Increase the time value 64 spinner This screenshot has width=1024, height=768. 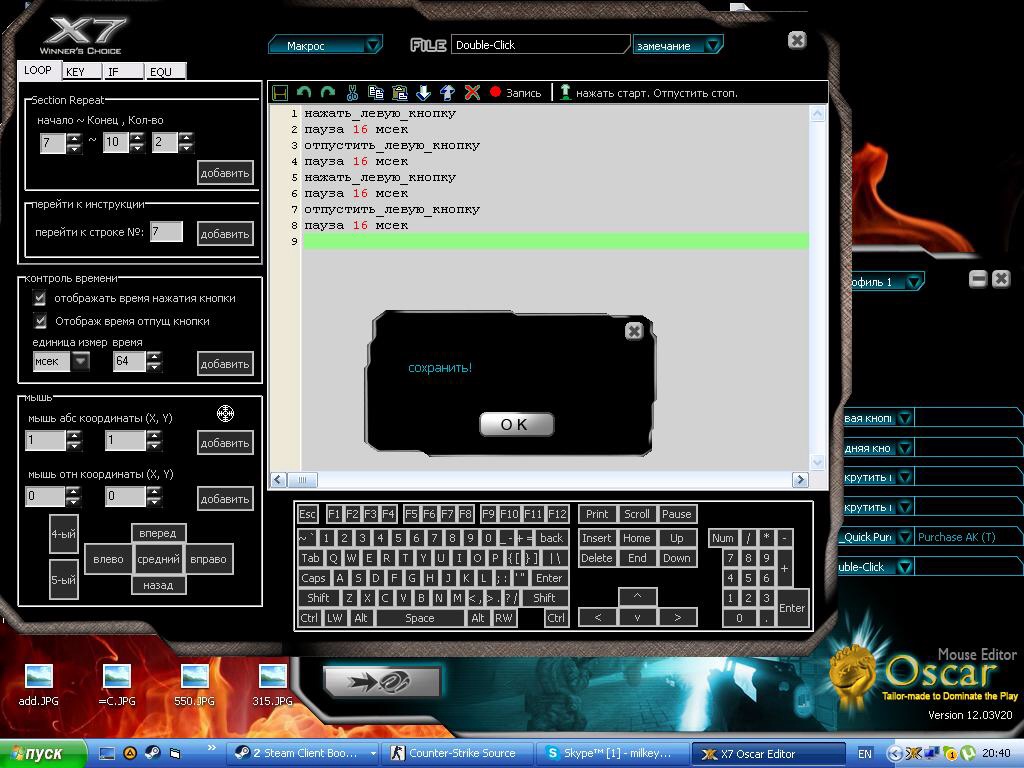154,356
